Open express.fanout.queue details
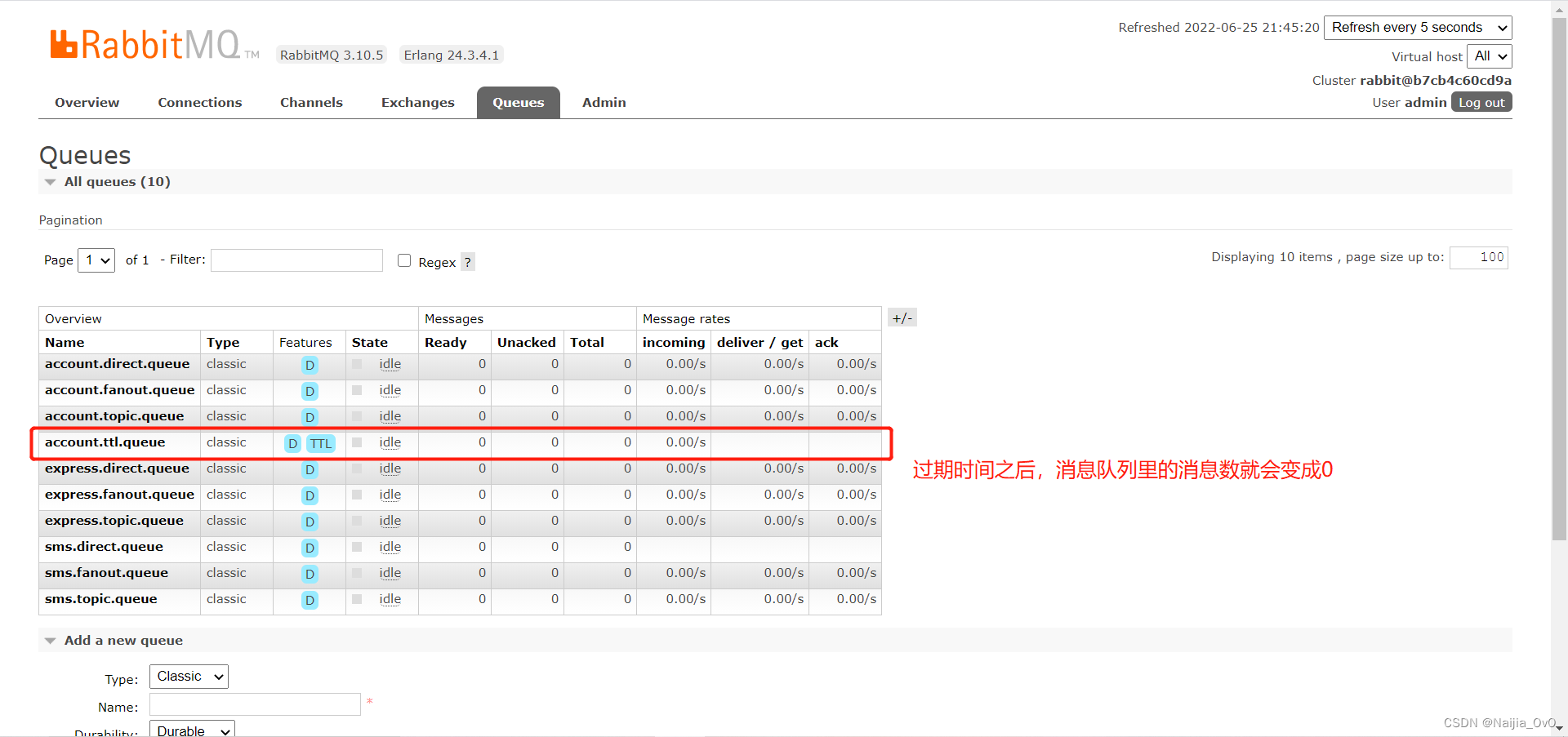 point(119,495)
